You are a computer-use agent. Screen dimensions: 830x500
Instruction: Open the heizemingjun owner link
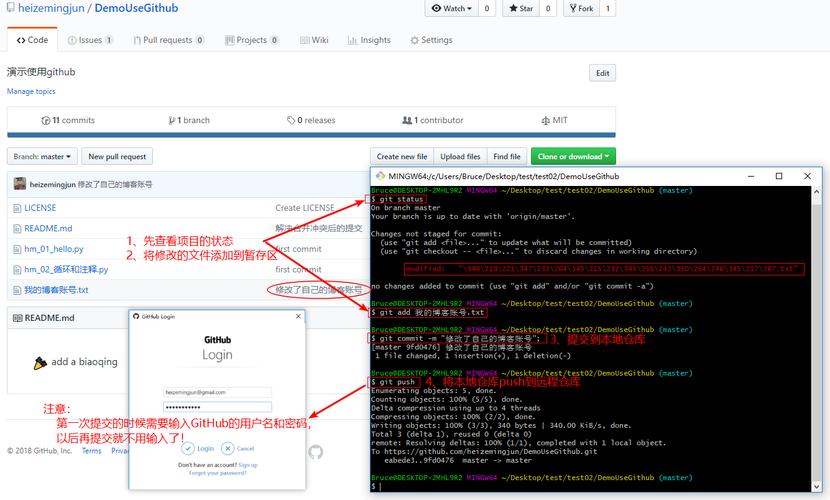pos(51,8)
